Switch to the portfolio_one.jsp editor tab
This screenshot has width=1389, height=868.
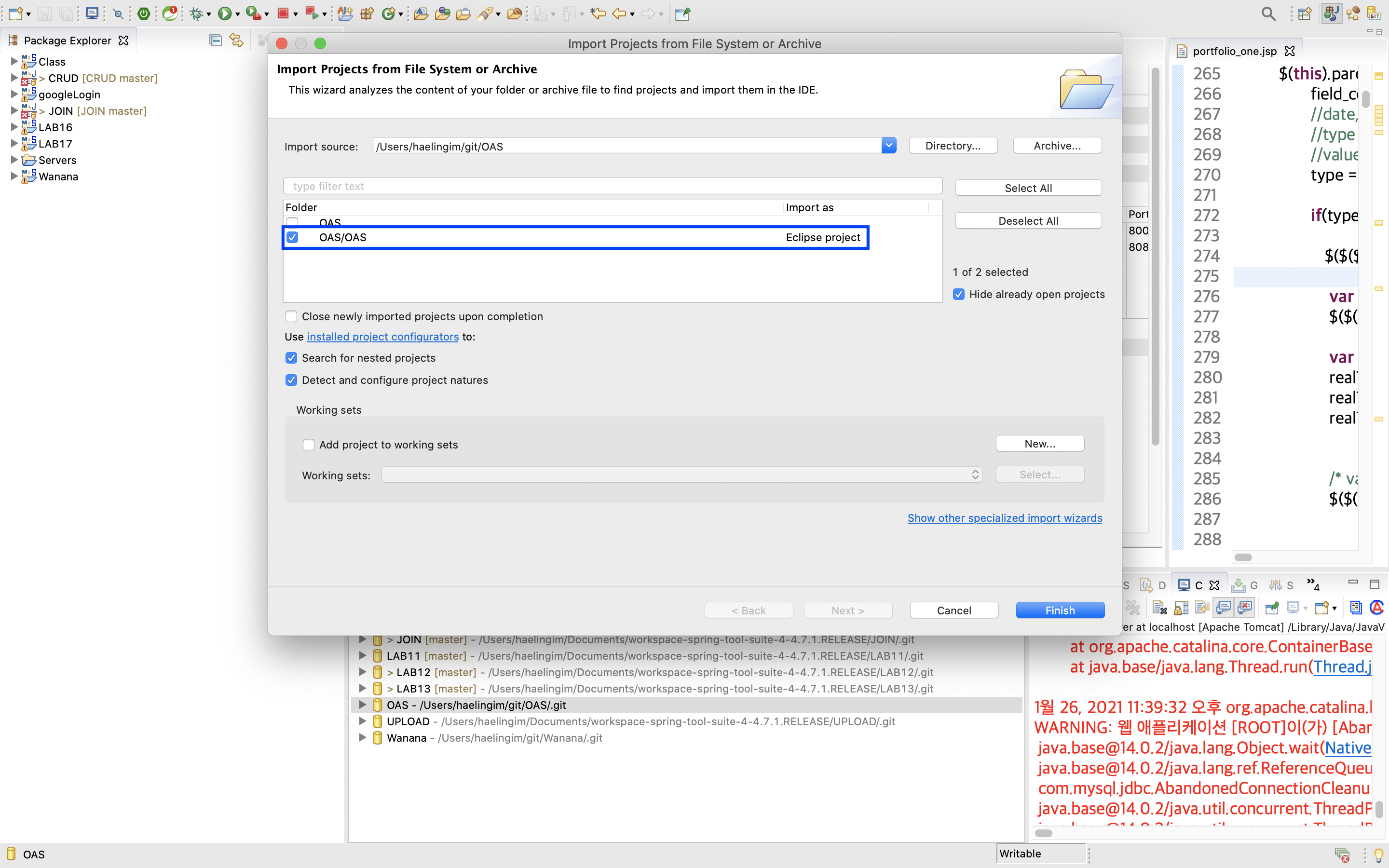1234,51
